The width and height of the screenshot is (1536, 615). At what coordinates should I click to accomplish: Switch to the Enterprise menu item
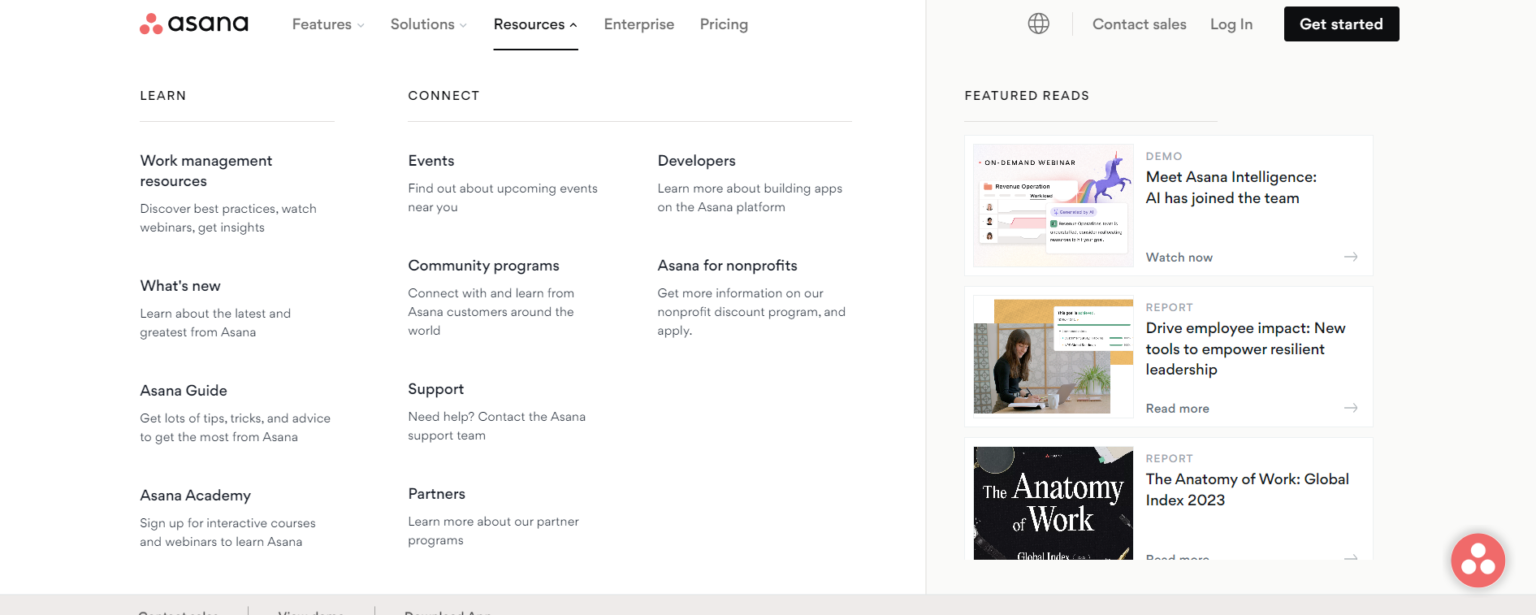click(x=639, y=24)
